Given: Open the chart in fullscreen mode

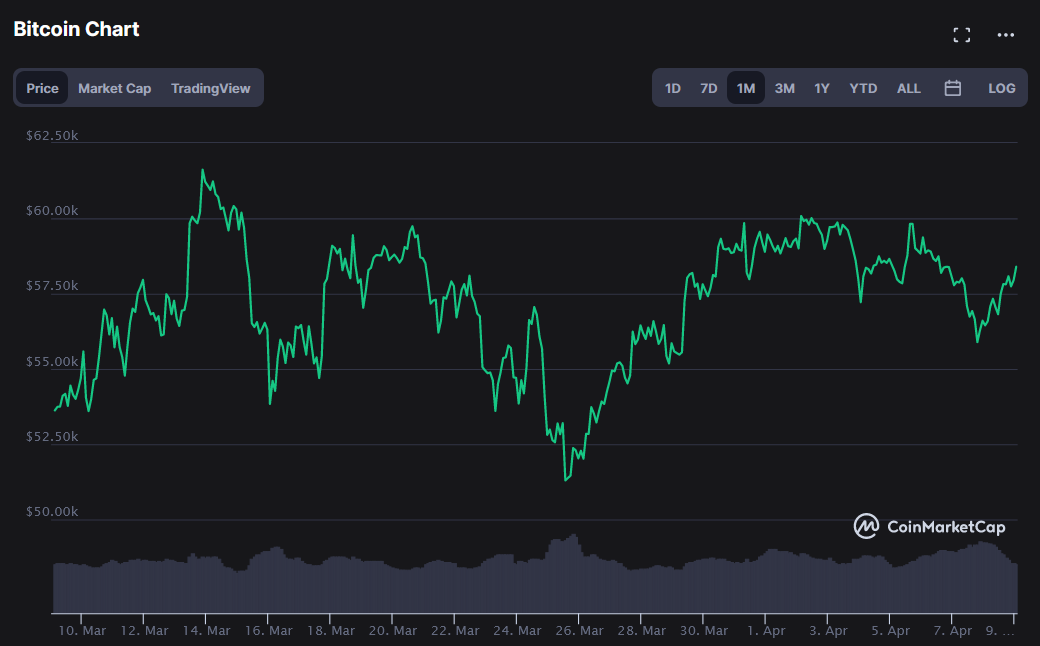Looking at the screenshot, I should 962,35.
